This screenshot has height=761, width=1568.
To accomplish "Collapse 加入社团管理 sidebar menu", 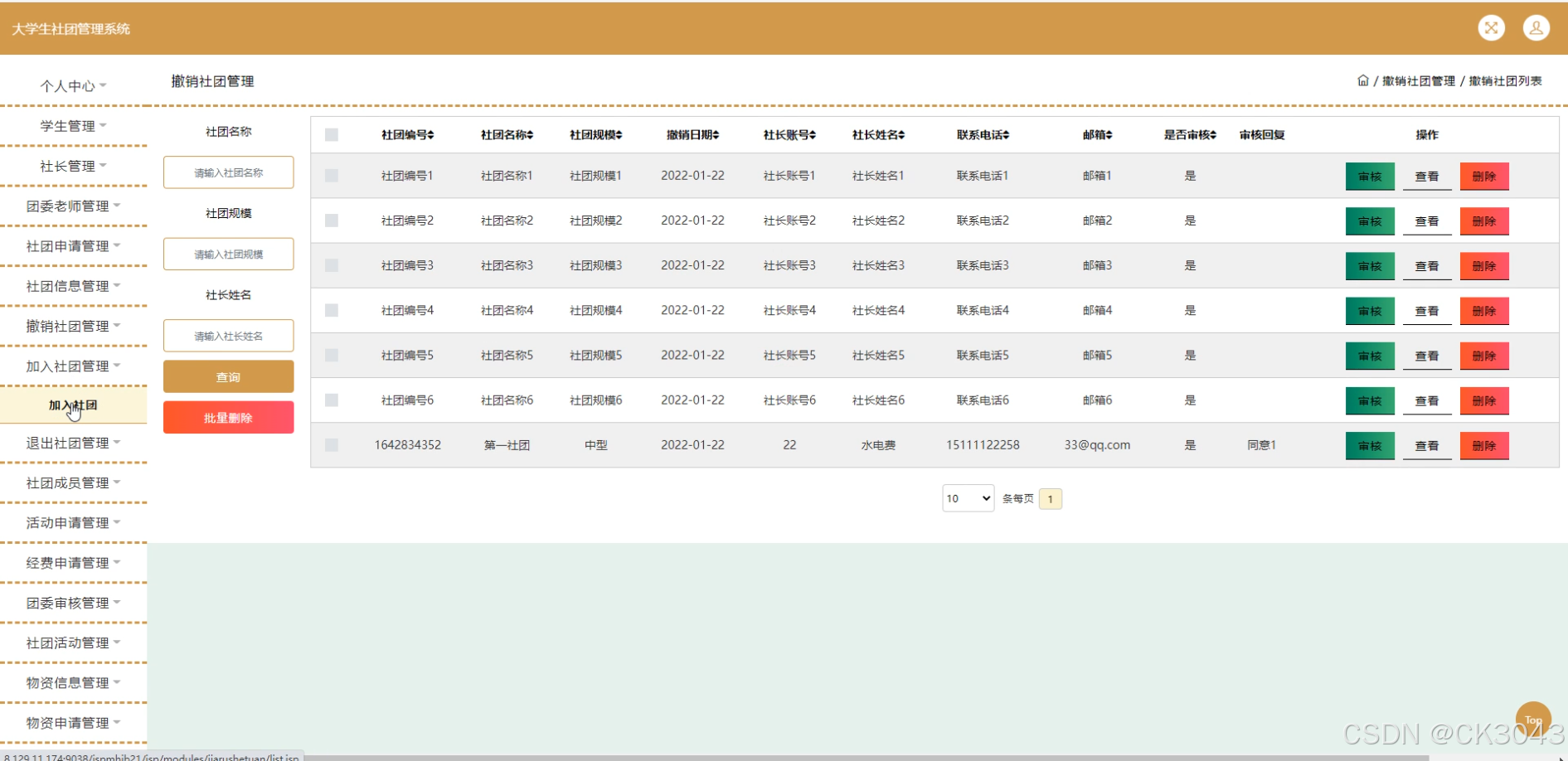I will pos(73,366).
